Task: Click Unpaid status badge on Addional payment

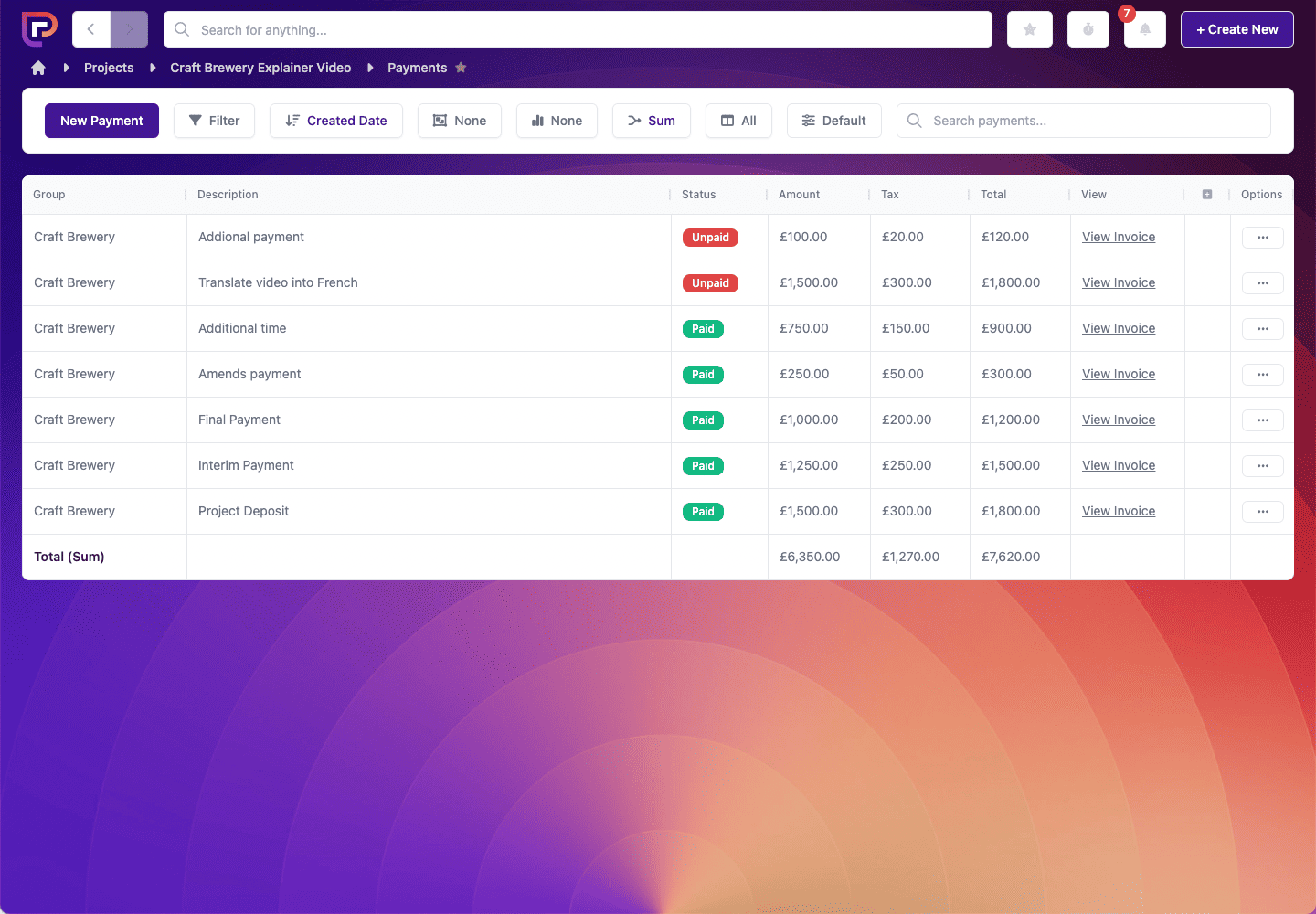Action: 710,238
